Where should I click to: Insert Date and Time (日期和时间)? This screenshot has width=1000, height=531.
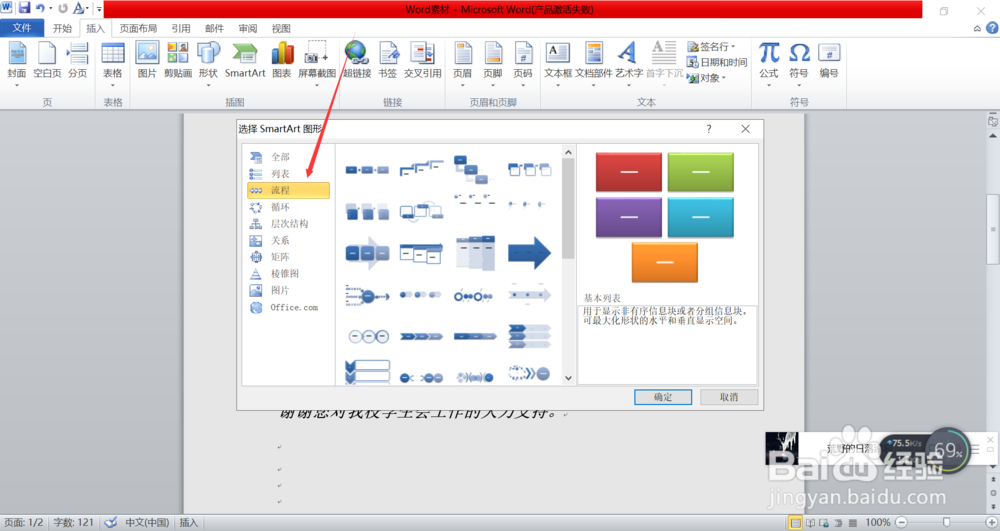tap(717, 62)
